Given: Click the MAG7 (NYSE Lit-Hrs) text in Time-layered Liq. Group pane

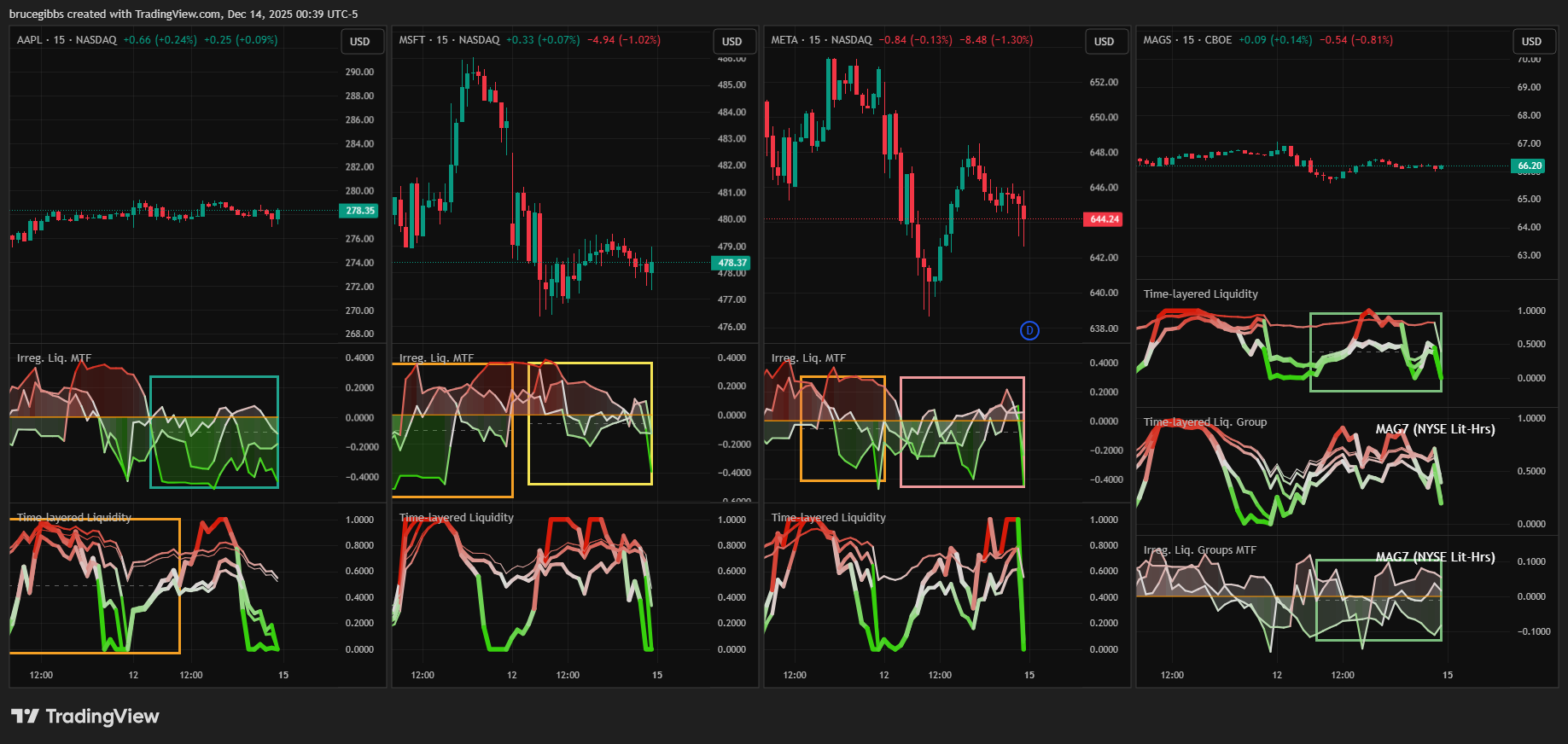Looking at the screenshot, I should point(1436,429).
